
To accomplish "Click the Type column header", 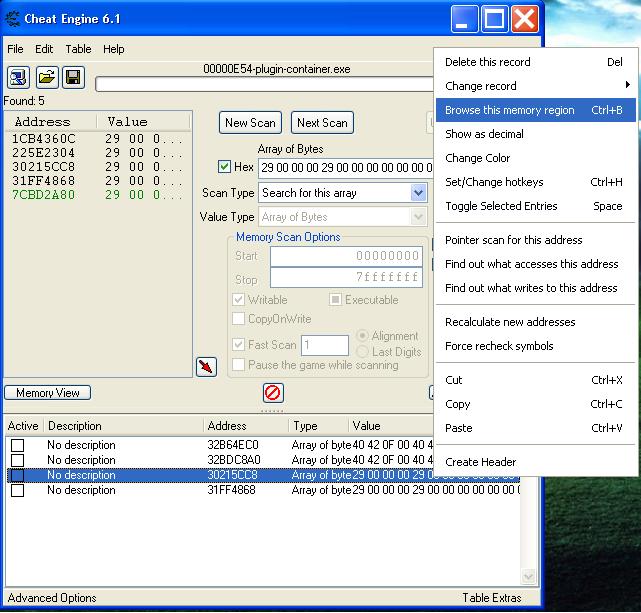I will [x=318, y=426].
